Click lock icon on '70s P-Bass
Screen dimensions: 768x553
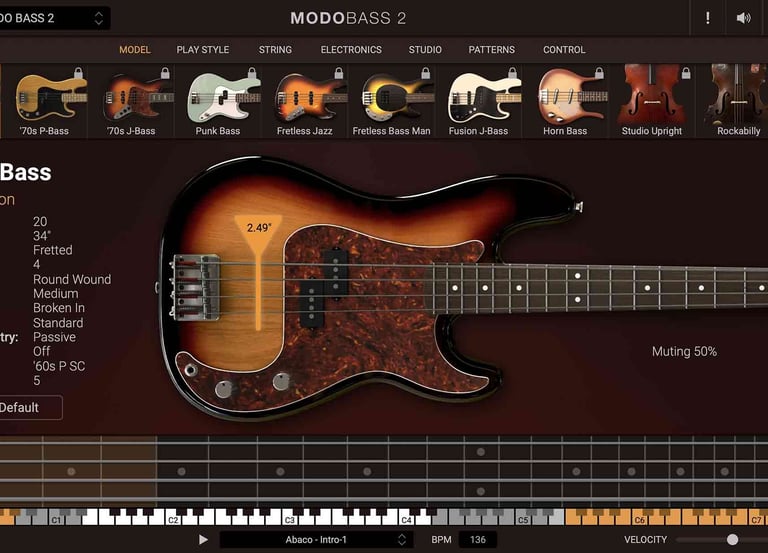point(78,73)
